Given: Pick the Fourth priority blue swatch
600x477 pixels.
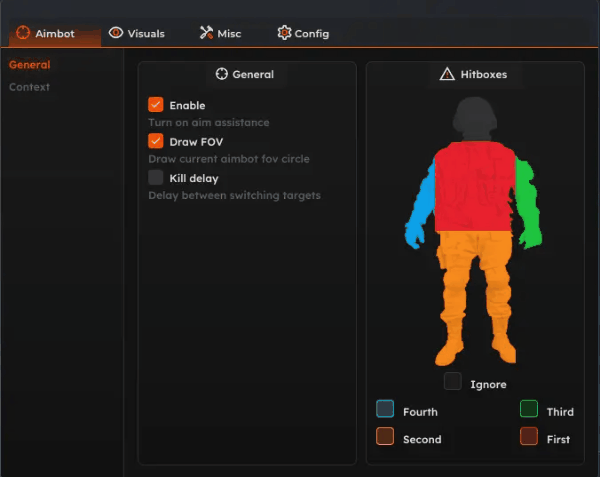Looking at the screenshot, I should [x=385, y=409].
